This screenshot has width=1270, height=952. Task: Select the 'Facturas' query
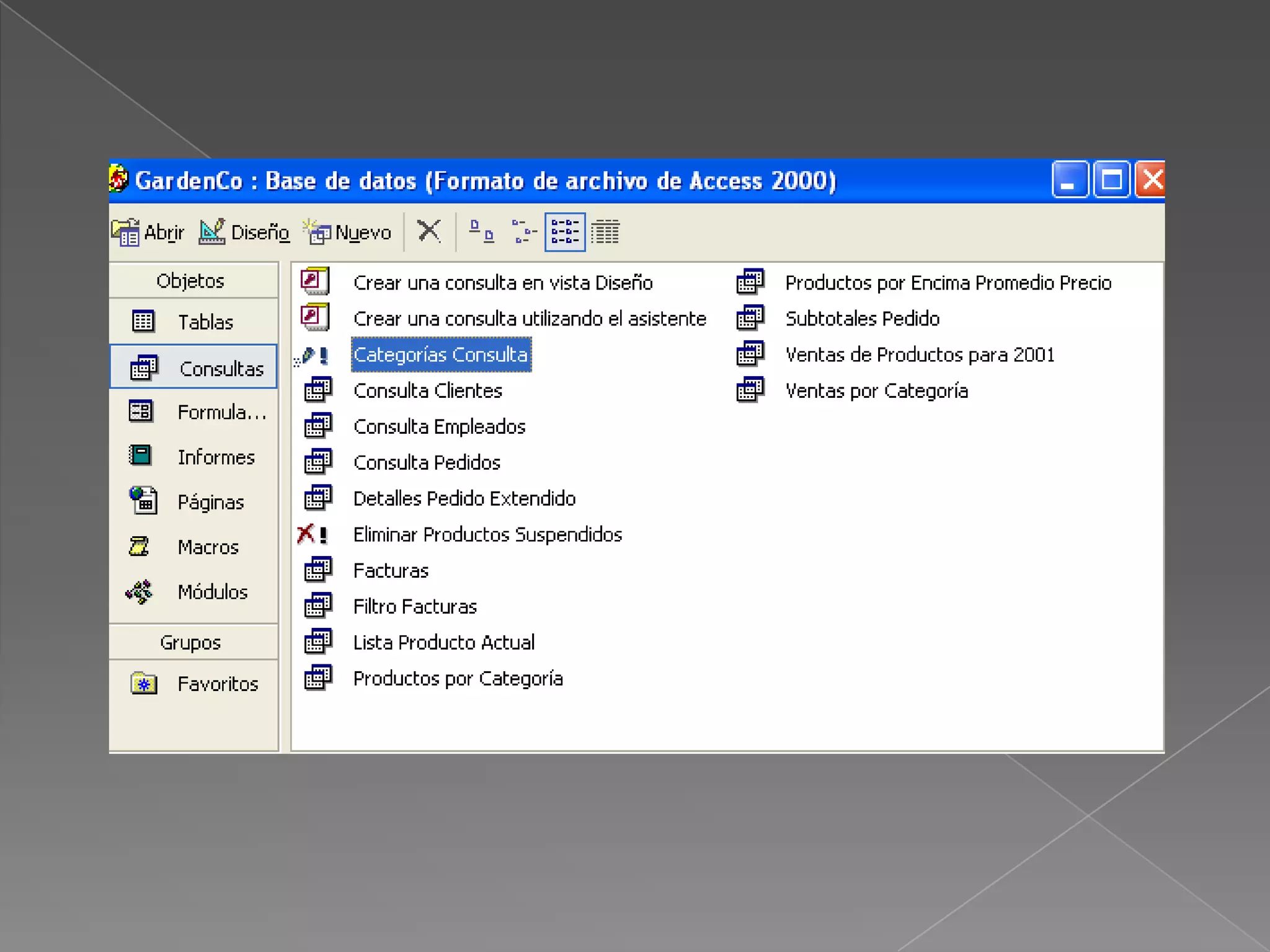click(391, 570)
